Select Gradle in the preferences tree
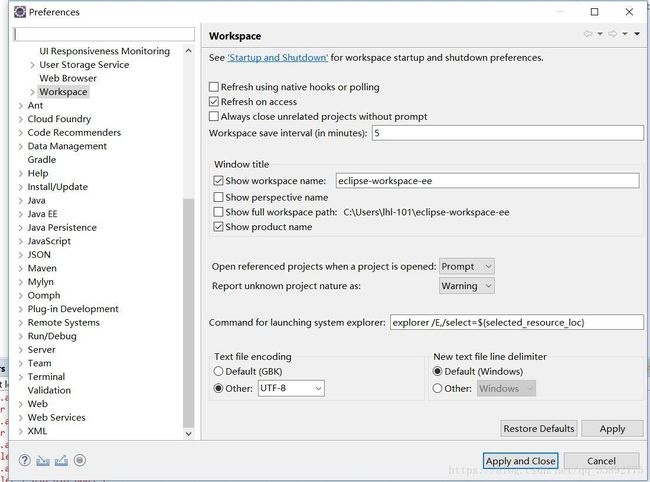The height and width of the screenshot is (482, 650). pos(41,160)
